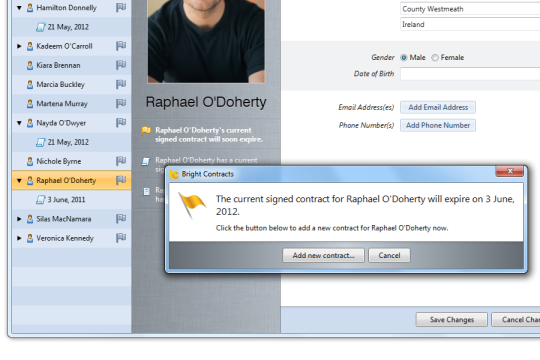Click person icon of Martena Murray
Screen dimensions: 540x360
click(30, 103)
